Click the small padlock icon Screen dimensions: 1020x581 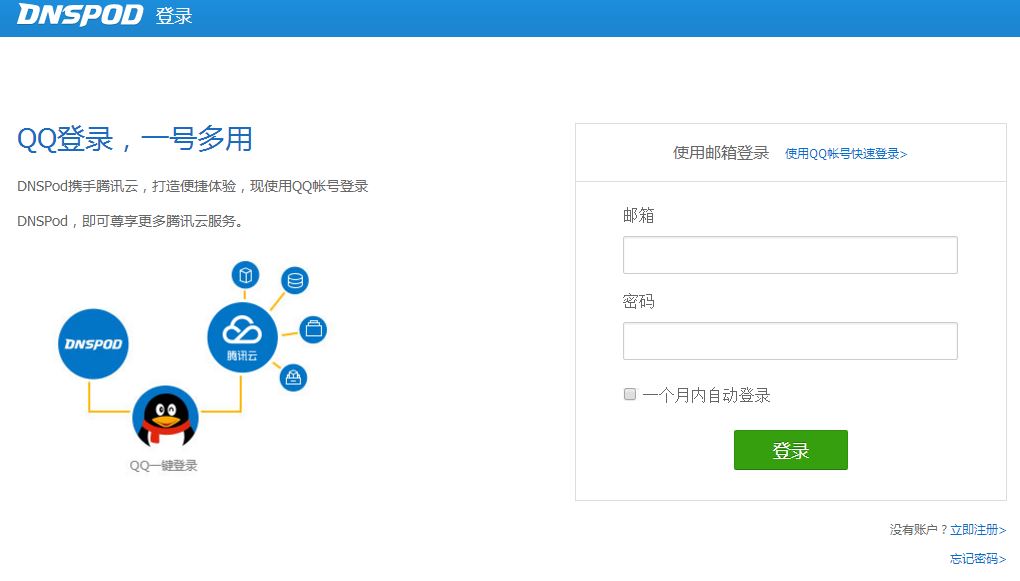tap(293, 377)
